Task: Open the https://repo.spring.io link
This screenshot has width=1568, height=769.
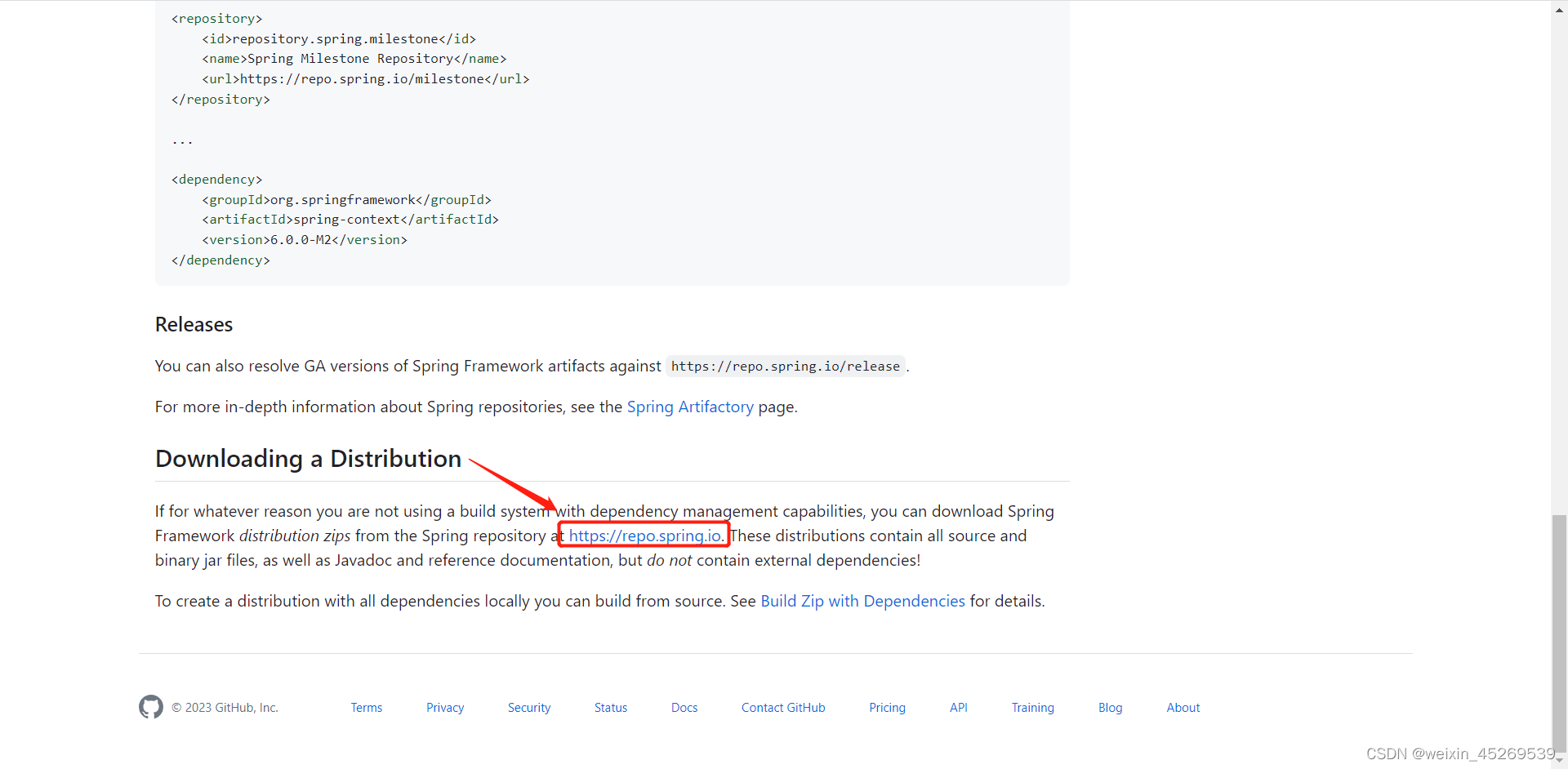Action: pyautogui.click(x=645, y=536)
